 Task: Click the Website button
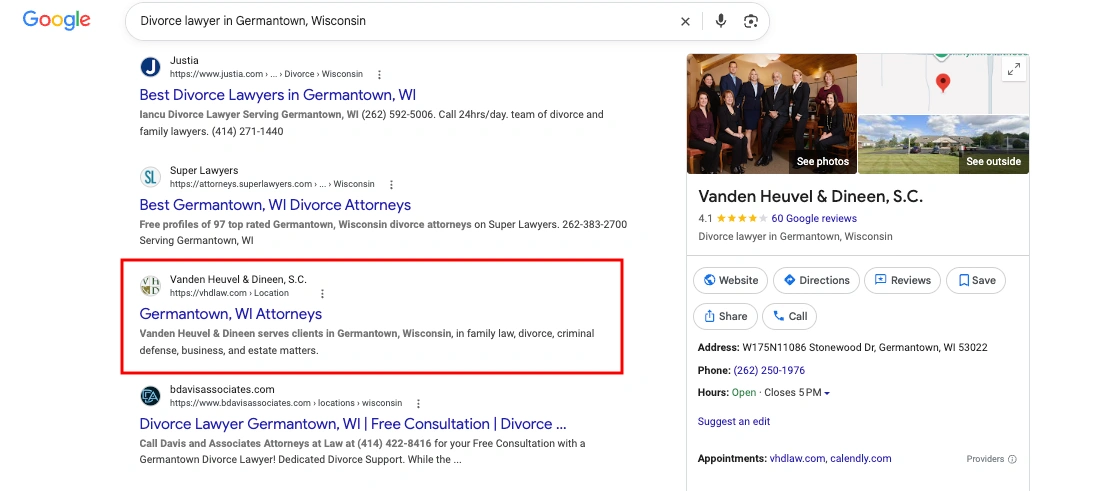[x=730, y=280]
